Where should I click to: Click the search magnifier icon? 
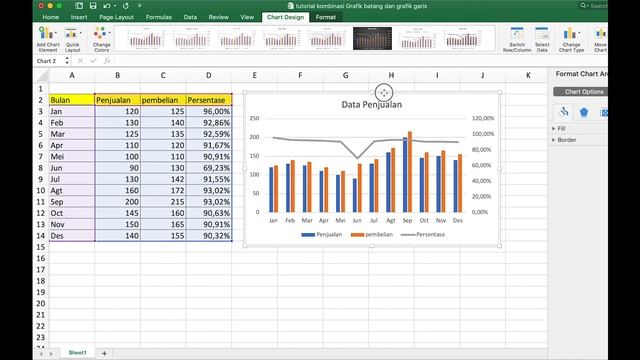click(x=584, y=6)
